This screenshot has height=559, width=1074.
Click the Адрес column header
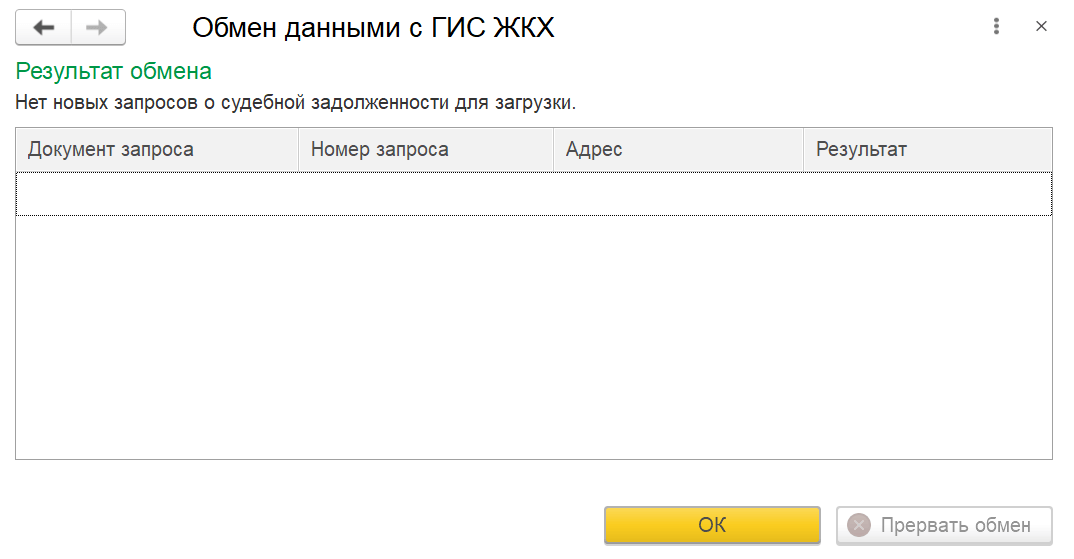[x=678, y=149]
